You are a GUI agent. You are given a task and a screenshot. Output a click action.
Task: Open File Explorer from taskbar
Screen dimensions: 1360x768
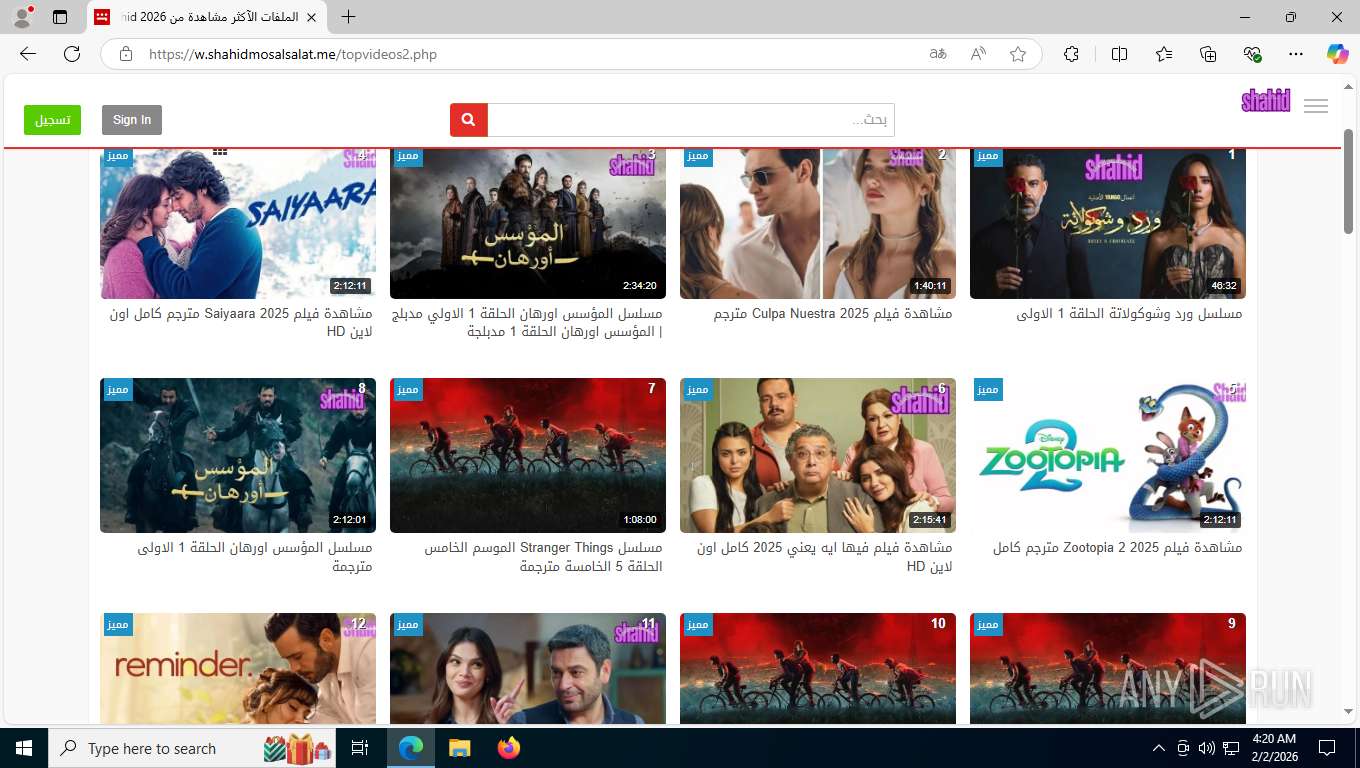(x=459, y=748)
